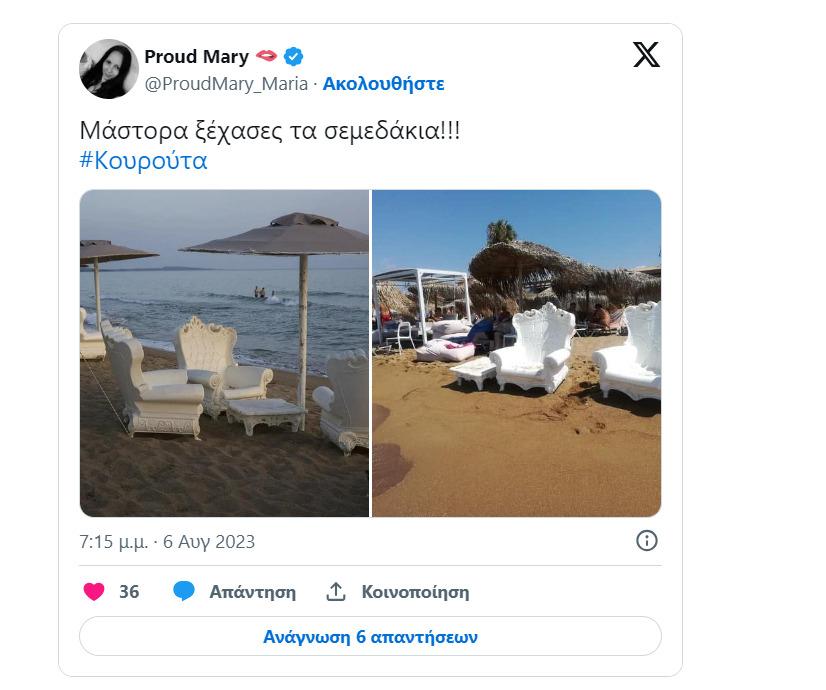826x690 pixels.
Task: Open the #Κουρούτα hashtag link
Action: coord(143,161)
